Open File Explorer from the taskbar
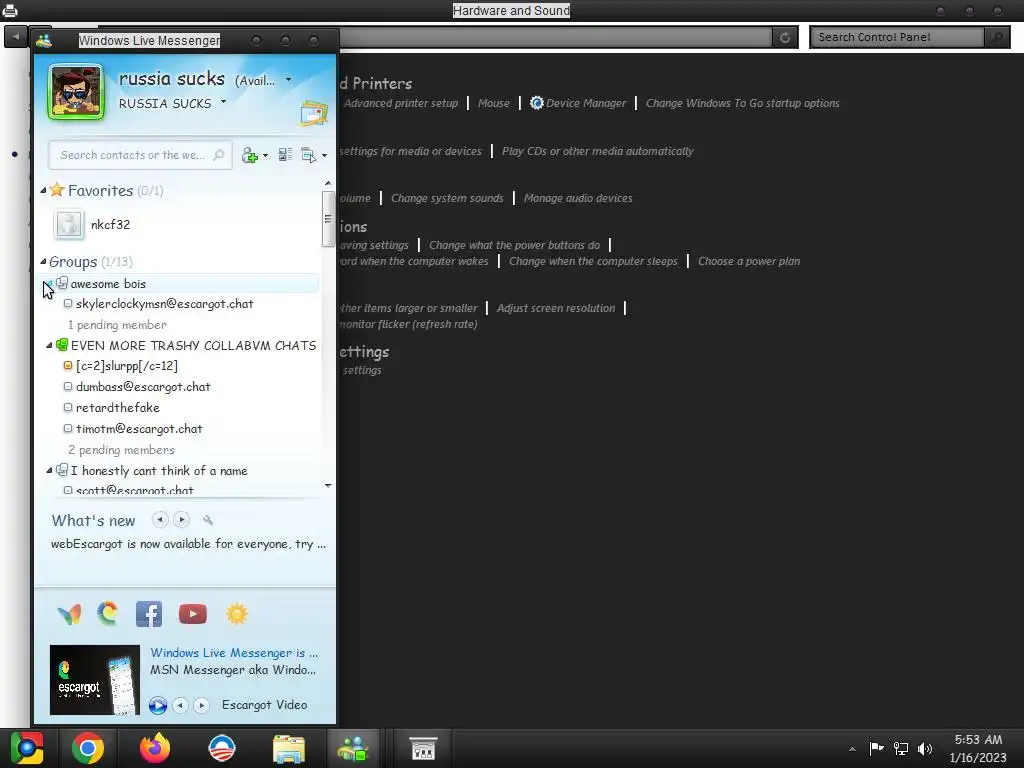1024x768 pixels. click(x=288, y=748)
